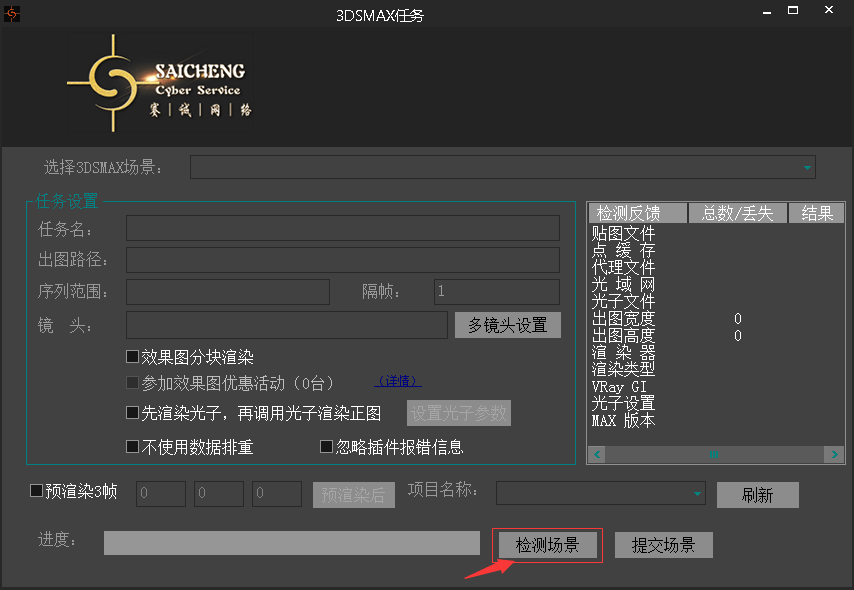
Task: Click the 镜头 input field
Action: [286, 325]
